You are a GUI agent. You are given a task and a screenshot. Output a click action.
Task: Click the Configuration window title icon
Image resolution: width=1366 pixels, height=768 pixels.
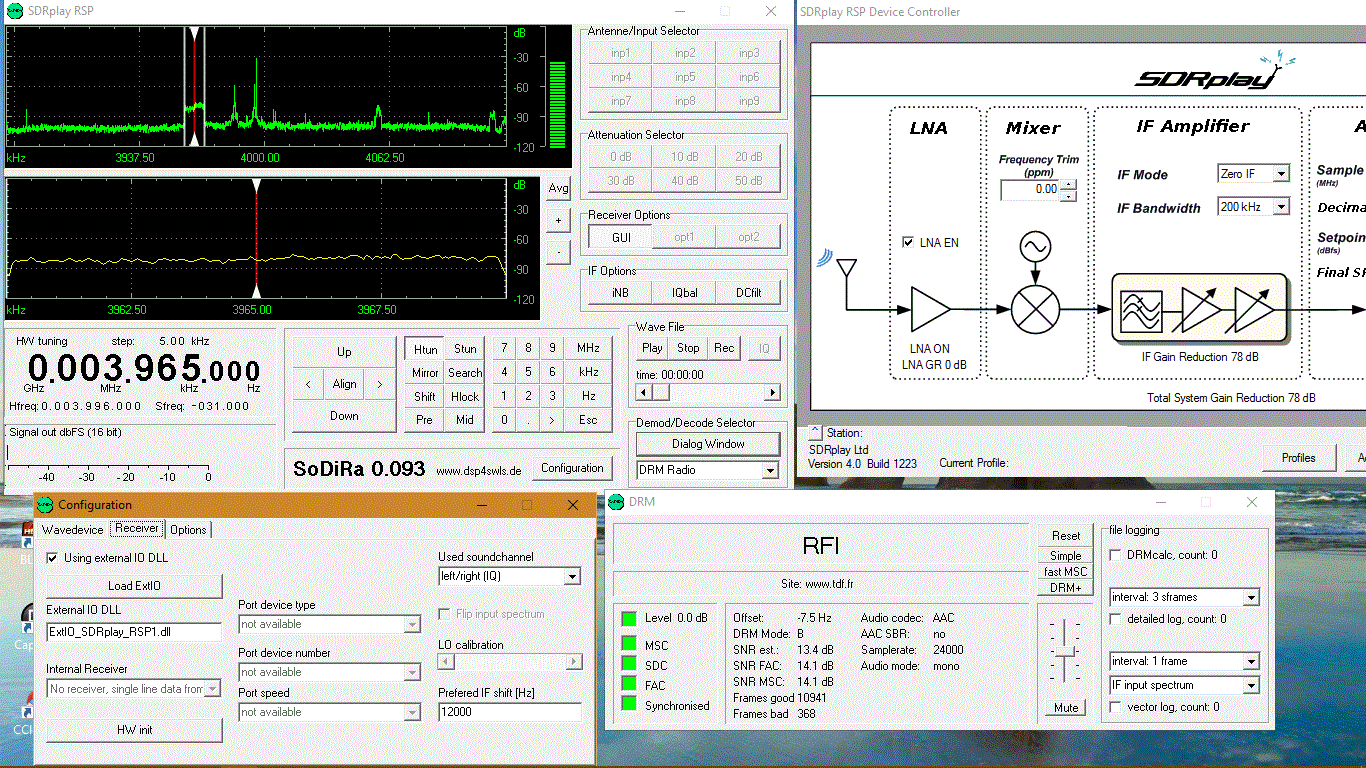click(45, 505)
